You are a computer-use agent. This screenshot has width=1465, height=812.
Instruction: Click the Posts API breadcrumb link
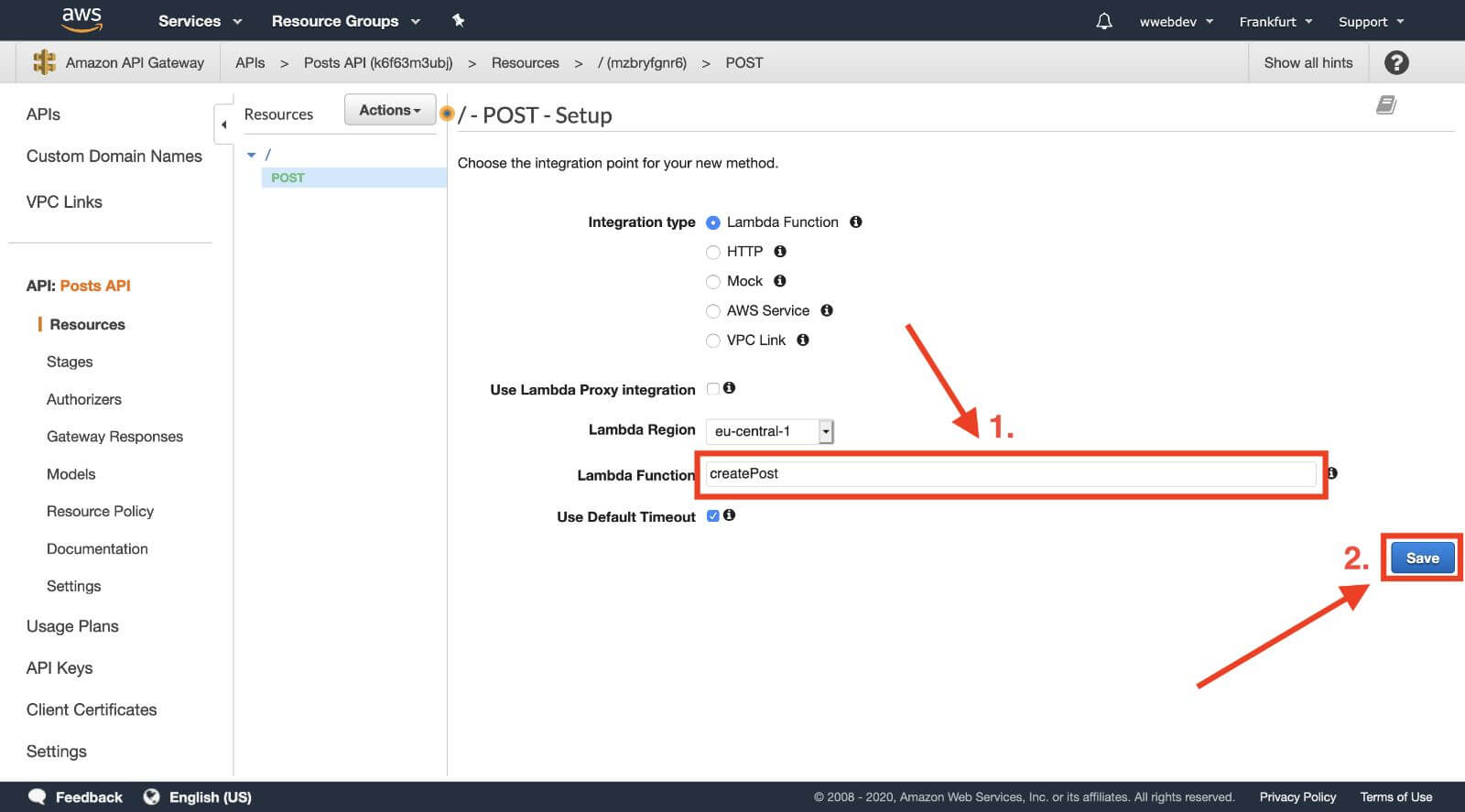pyautogui.click(x=378, y=62)
